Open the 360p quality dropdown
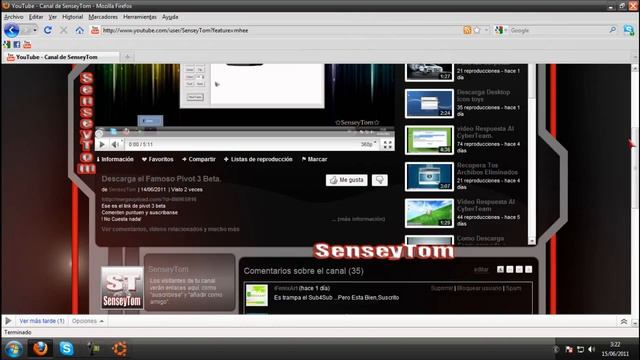The image size is (640, 360). [x=368, y=144]
